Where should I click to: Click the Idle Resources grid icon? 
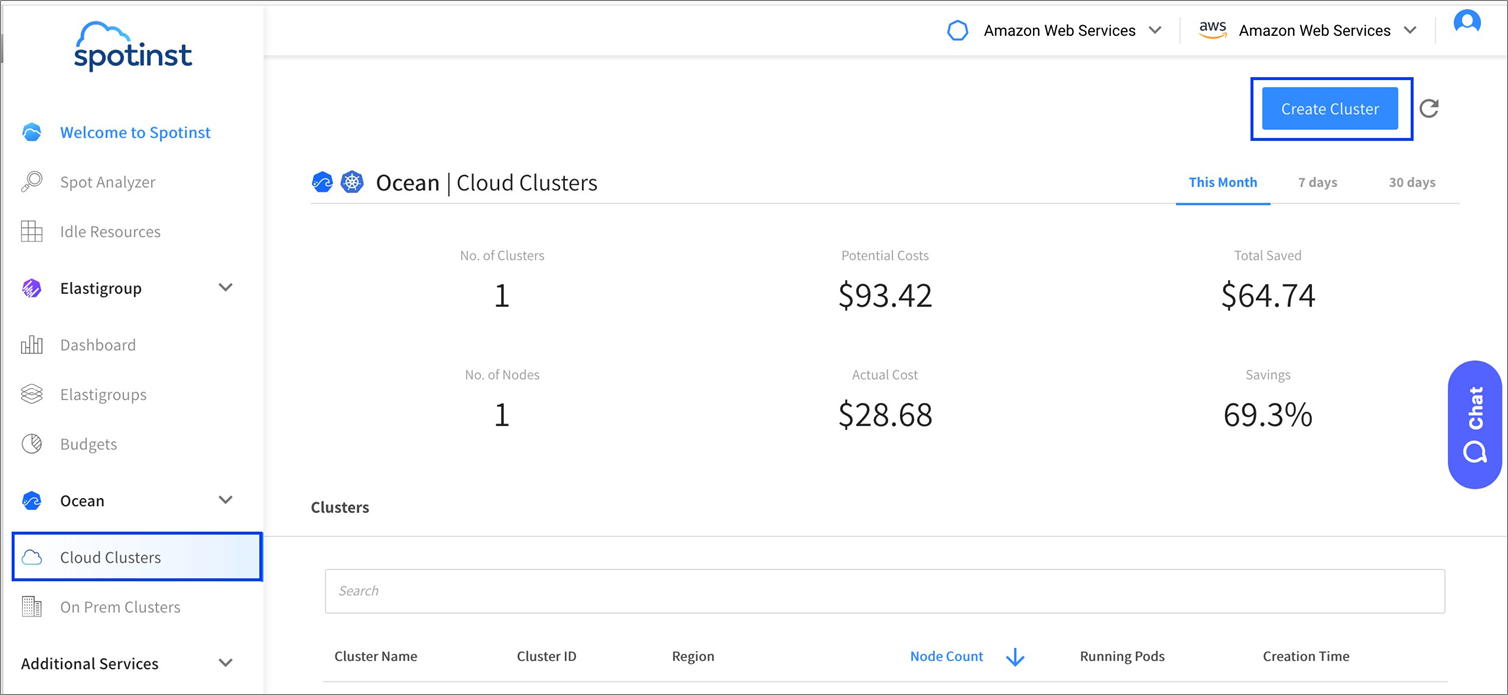click(x=32, y=232)
